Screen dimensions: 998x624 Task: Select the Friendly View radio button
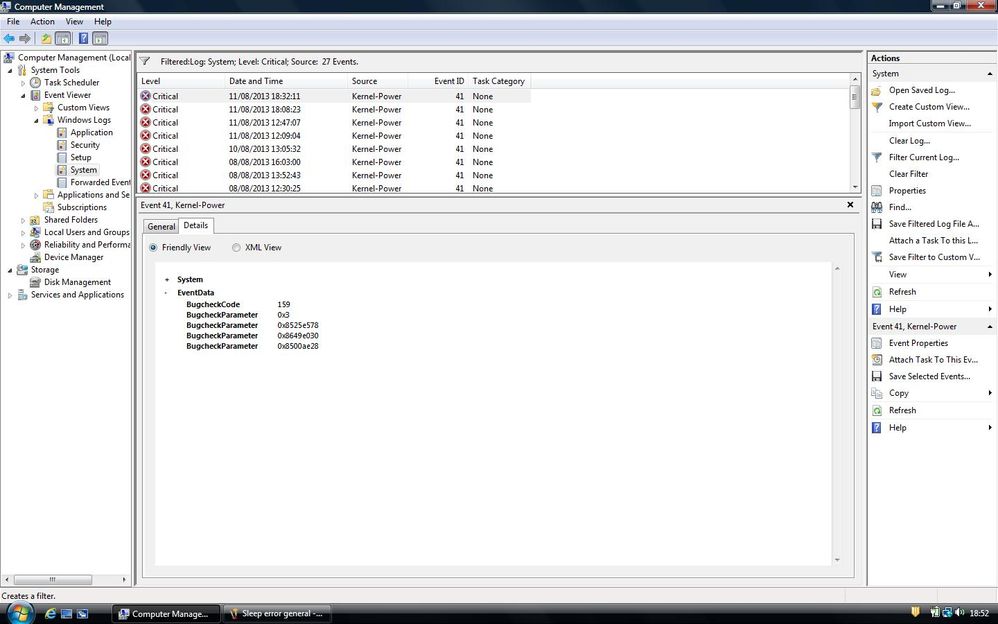153,248
